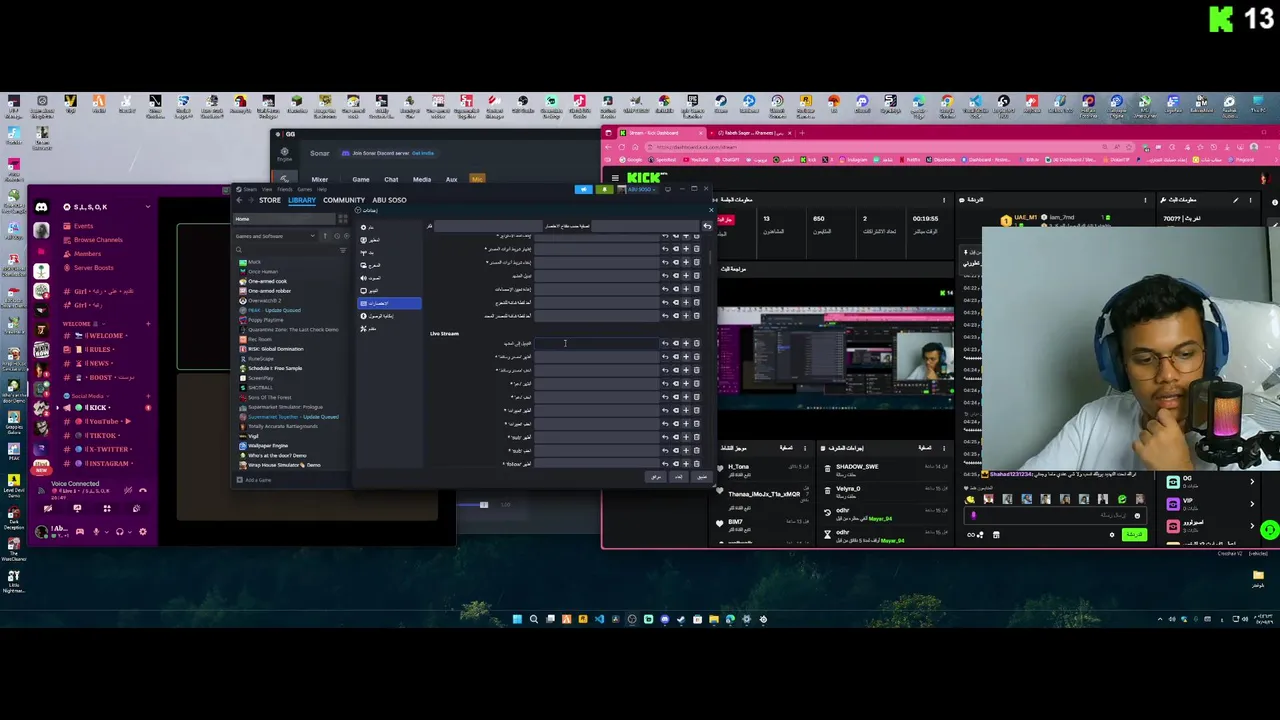Delete the first hotkey below Live Stream
This screenshot has height=720, width=1280.
pyautogui.click(x=696, y=343)
